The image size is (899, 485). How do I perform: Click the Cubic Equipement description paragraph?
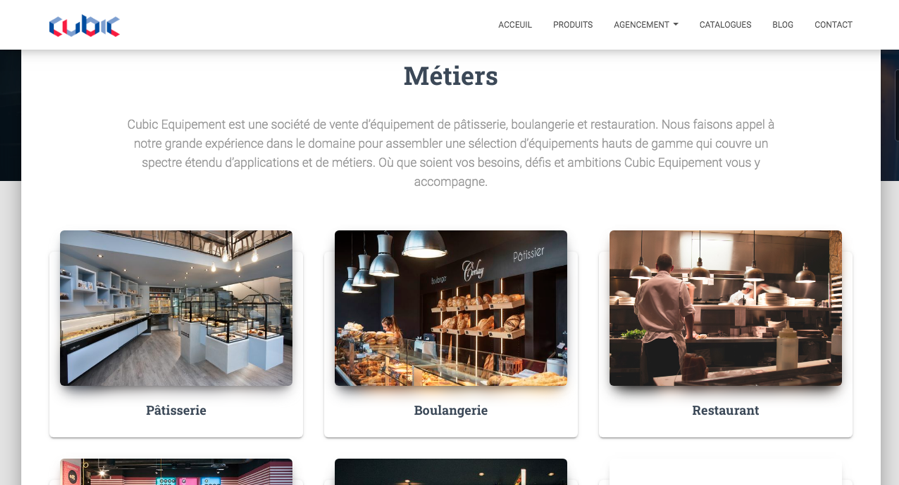click(x=451, y=152)
